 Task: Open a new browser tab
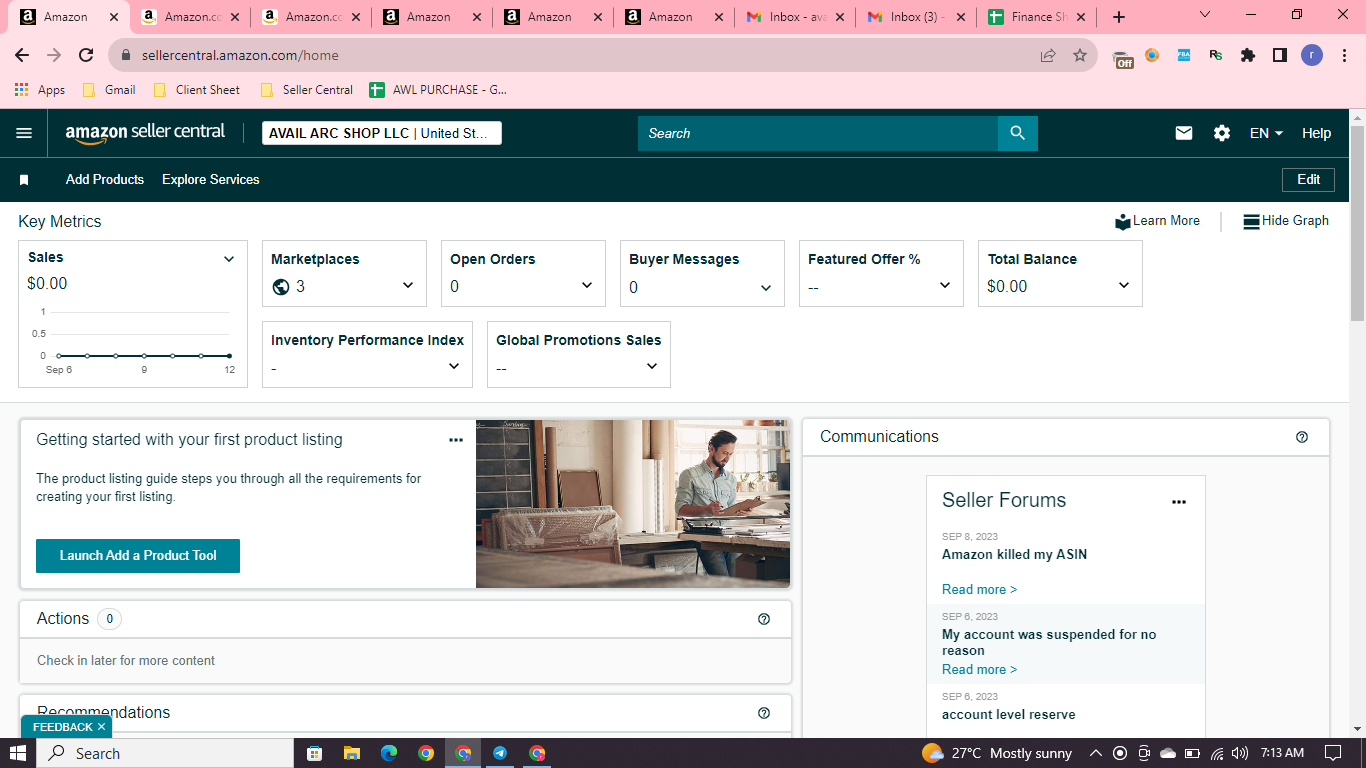[x=1119, y=17]
